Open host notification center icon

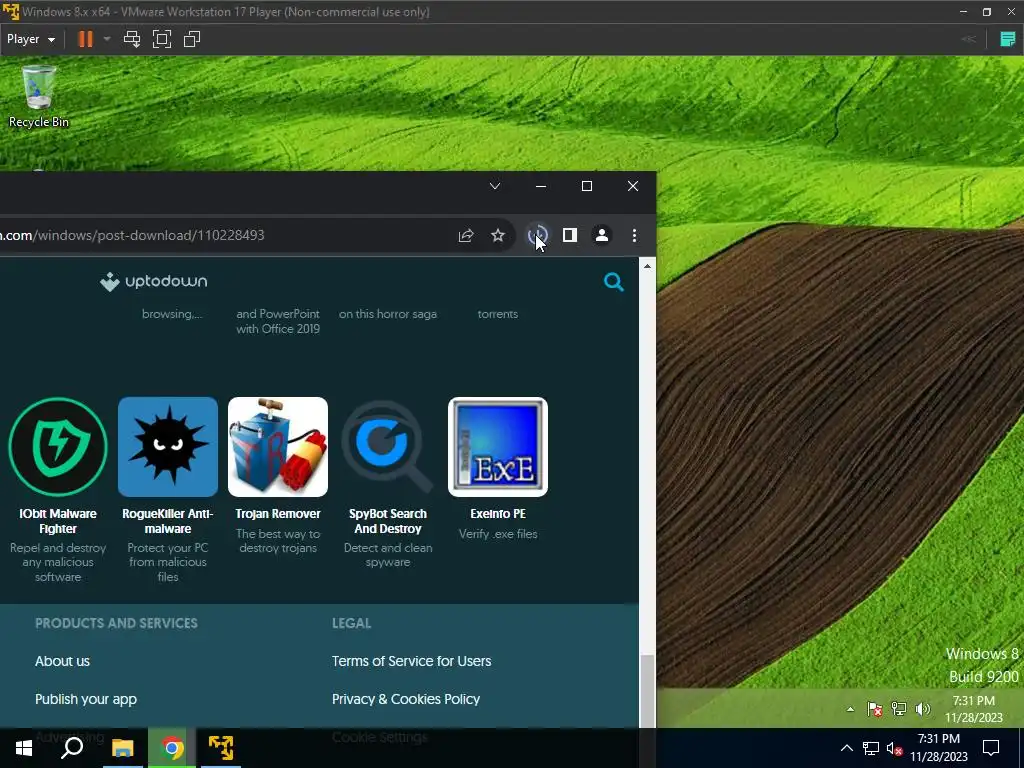991,748
